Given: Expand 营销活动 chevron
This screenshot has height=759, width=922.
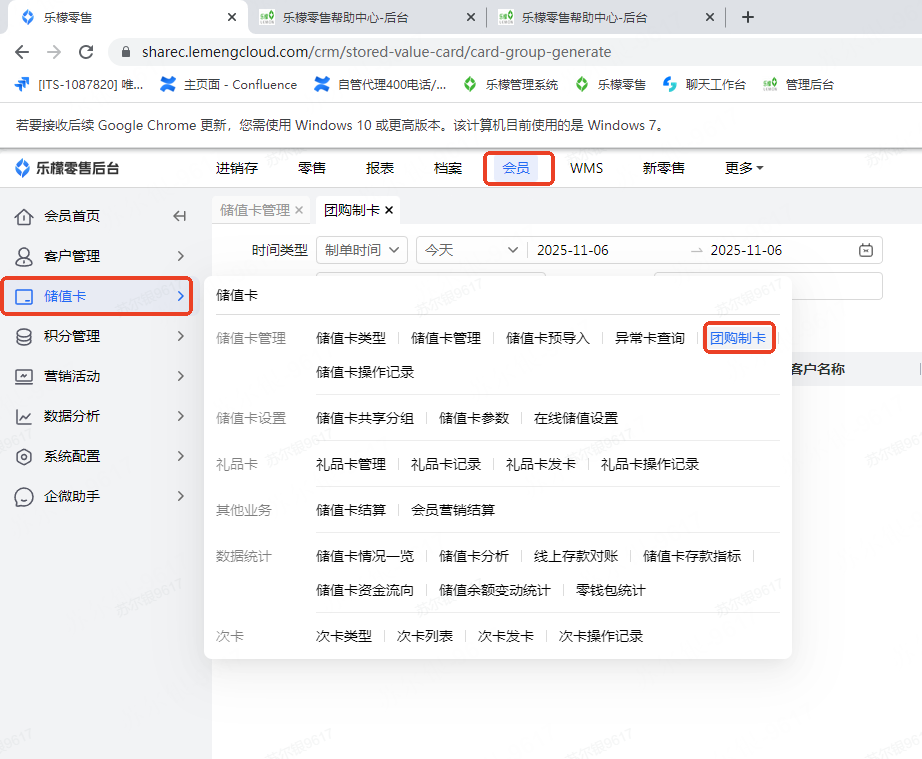Looking at the screenshot, I should pos(181,376).
